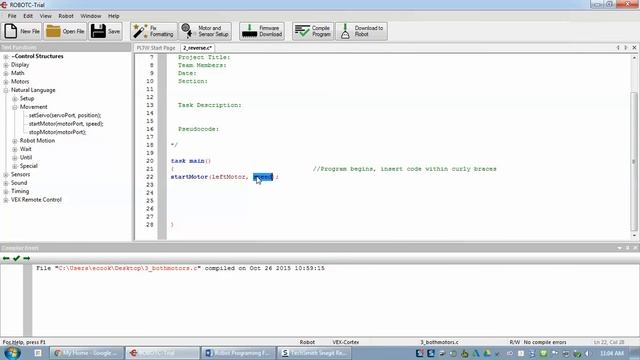Click Download to Robot
Viewport: 640px width, 360px height.
click(361, 31)
